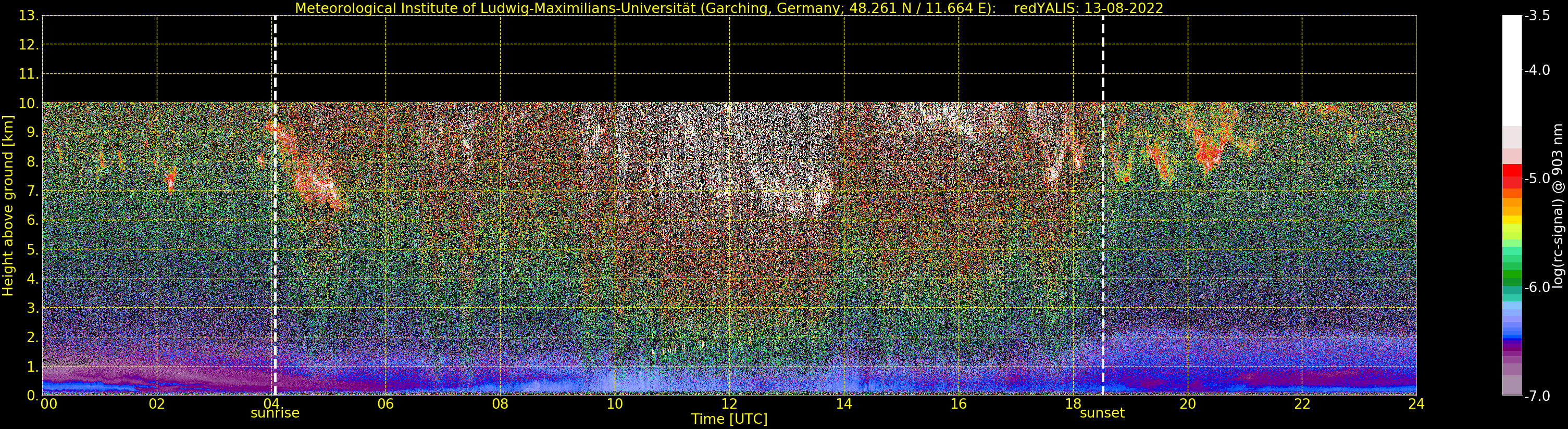Click the 'Time [UTC]' axis label
1568x429 pixels.
point(729,419)
